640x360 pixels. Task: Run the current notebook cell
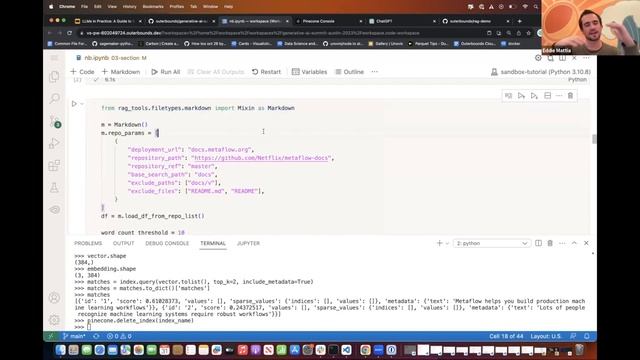coord(74,104)
